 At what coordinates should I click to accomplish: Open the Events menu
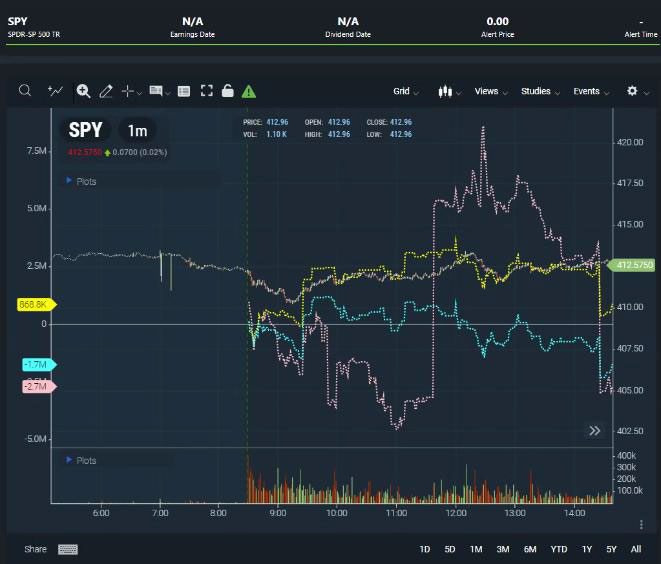point(591,91)
